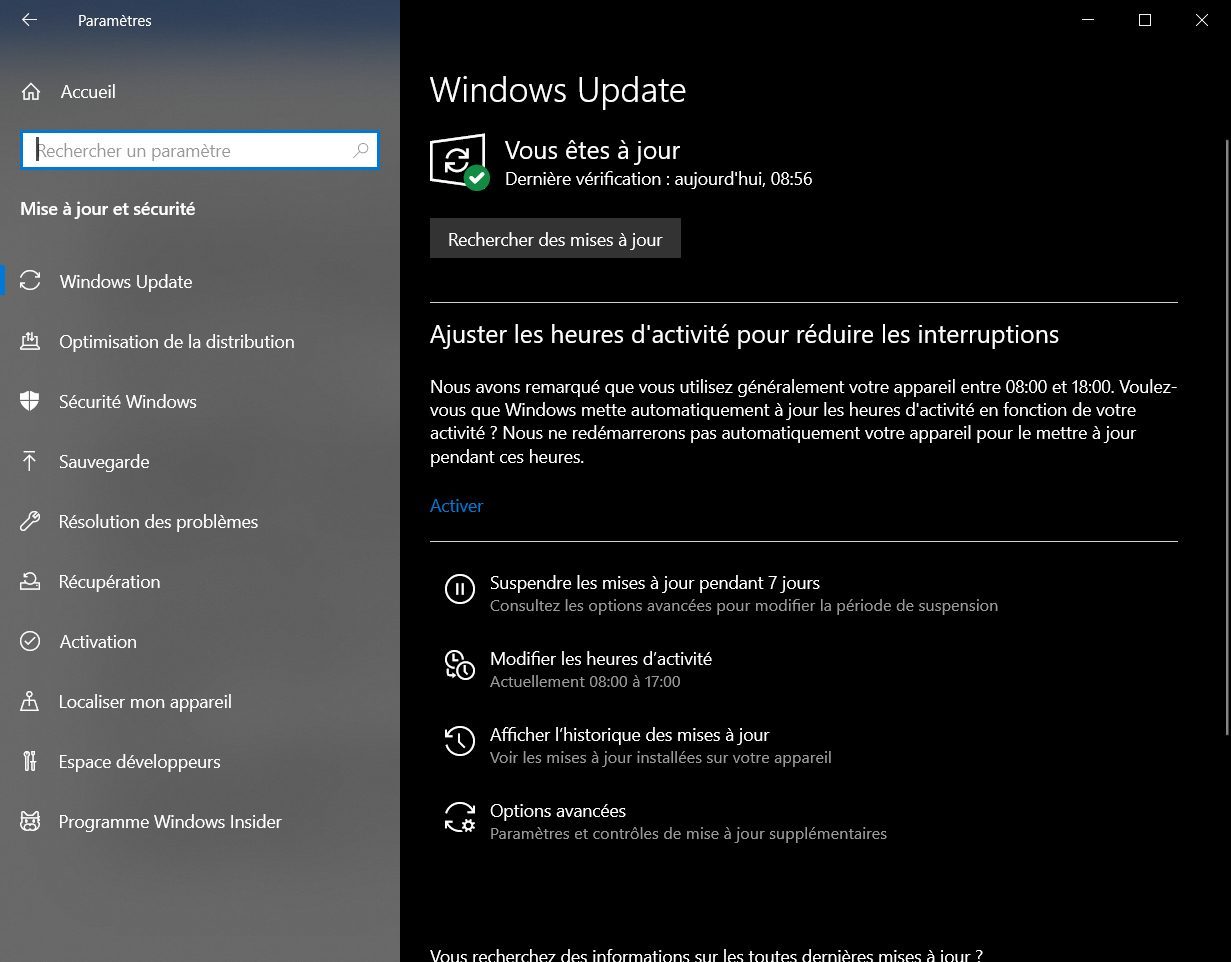Click Rechercher des mises à jour button
1231x962 pixels.
point(555,239)
